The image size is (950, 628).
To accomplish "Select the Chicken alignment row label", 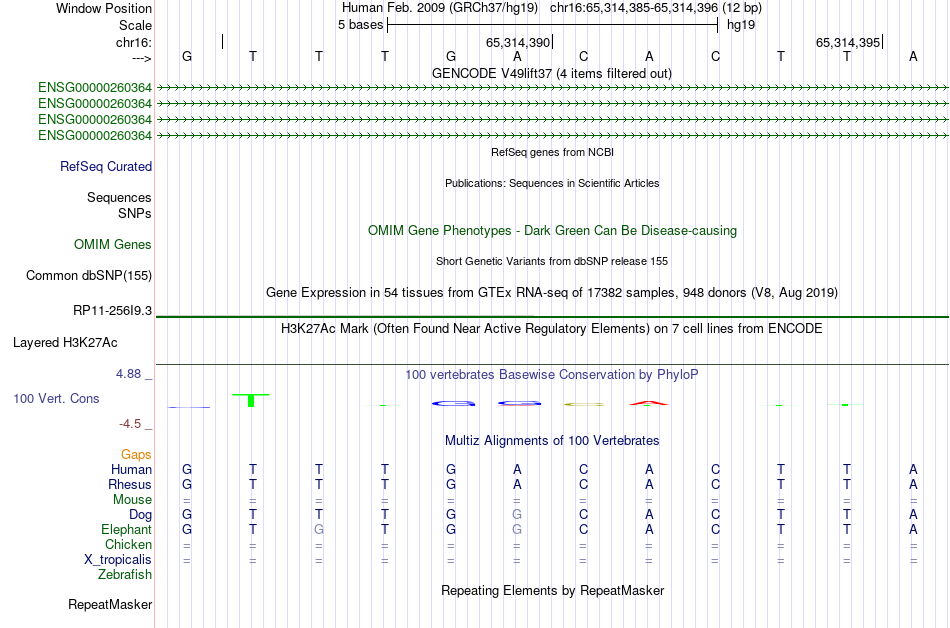I will pos(128,545).
